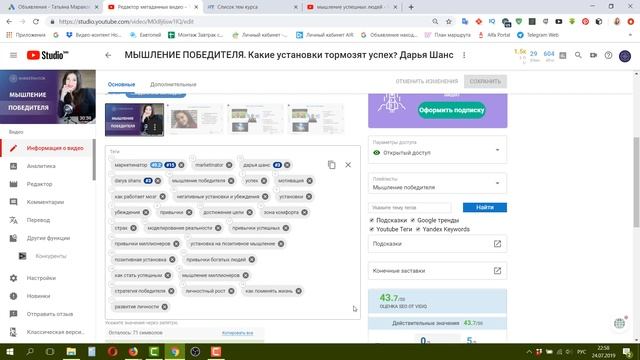Viewport: 640px width, 360px height.
Task: Remove the 'зона комфорта' tag
Action: pos(304,212)
